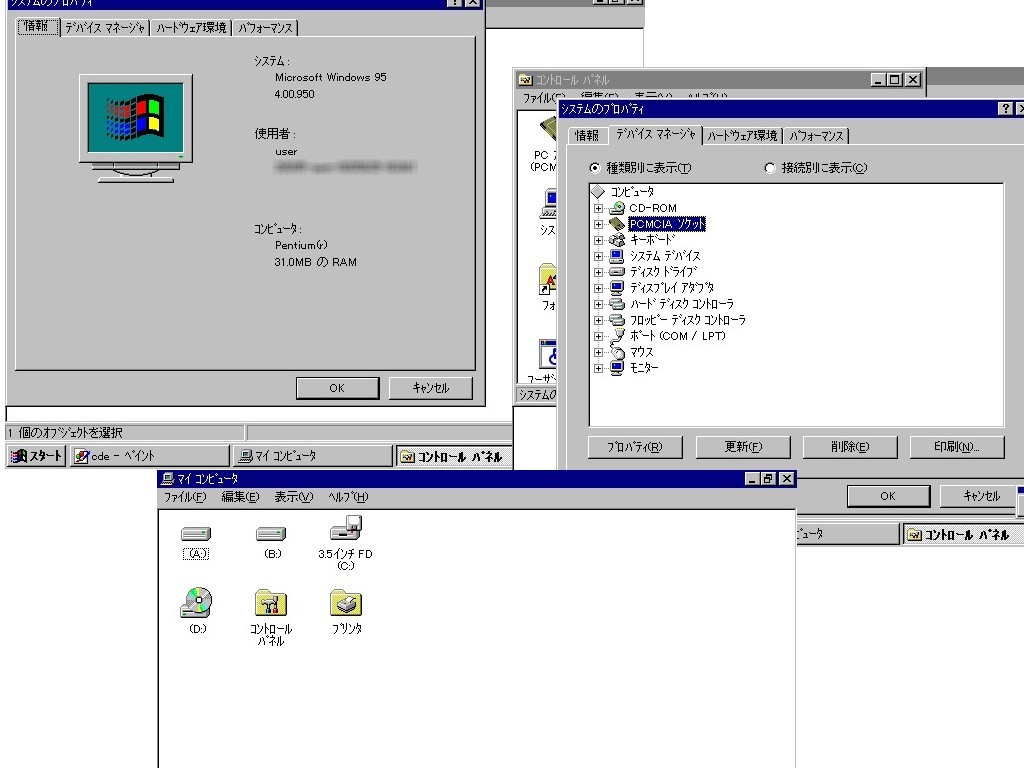Open 編集(E) menu in マイ コンピュータ

click(x=240, y=497)
